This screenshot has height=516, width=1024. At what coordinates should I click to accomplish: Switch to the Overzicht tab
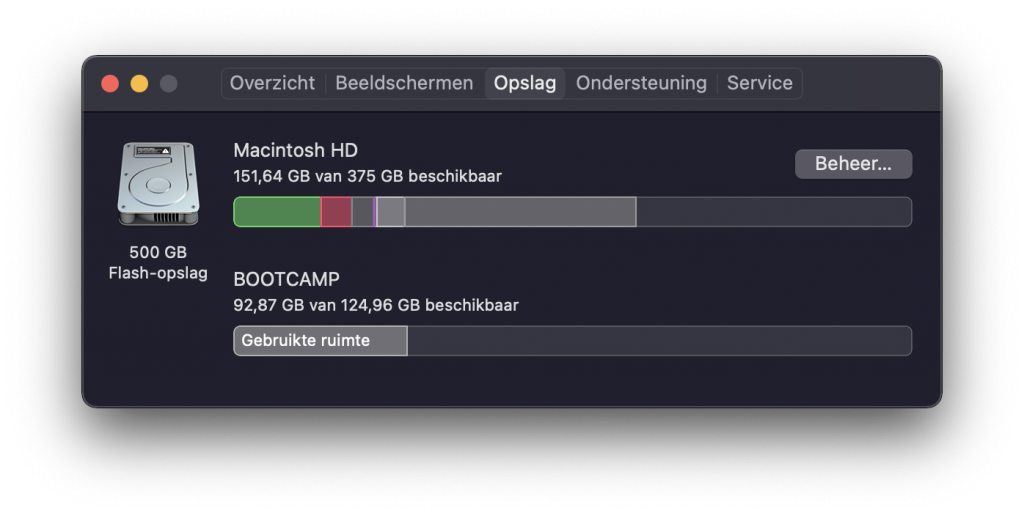(x=272, y=83)
